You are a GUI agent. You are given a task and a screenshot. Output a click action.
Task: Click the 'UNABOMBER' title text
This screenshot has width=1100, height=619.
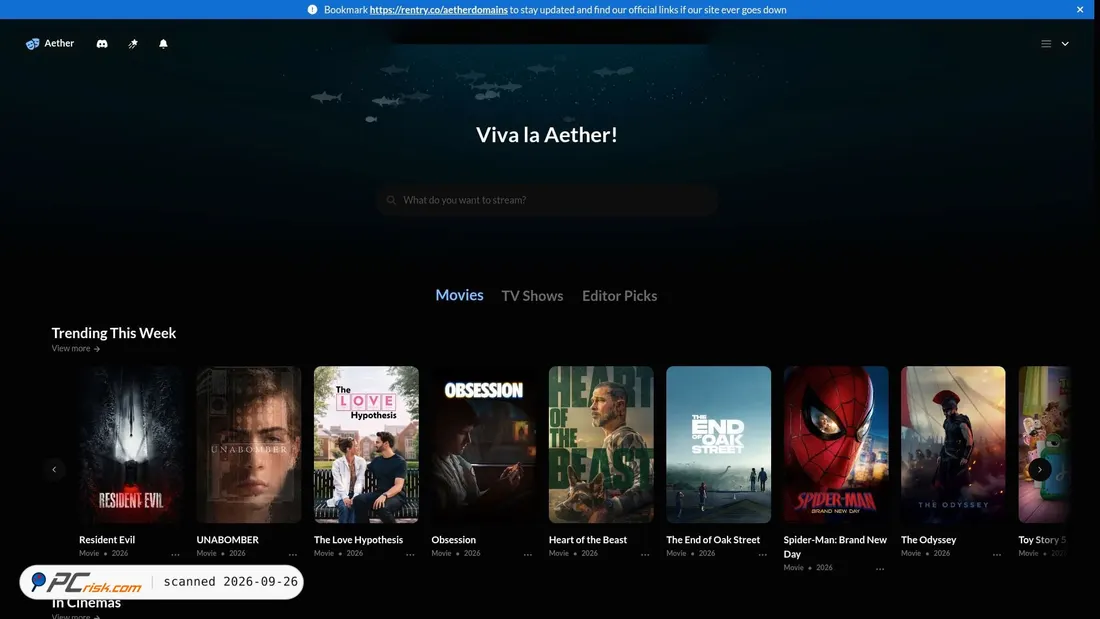coord(227,540)
